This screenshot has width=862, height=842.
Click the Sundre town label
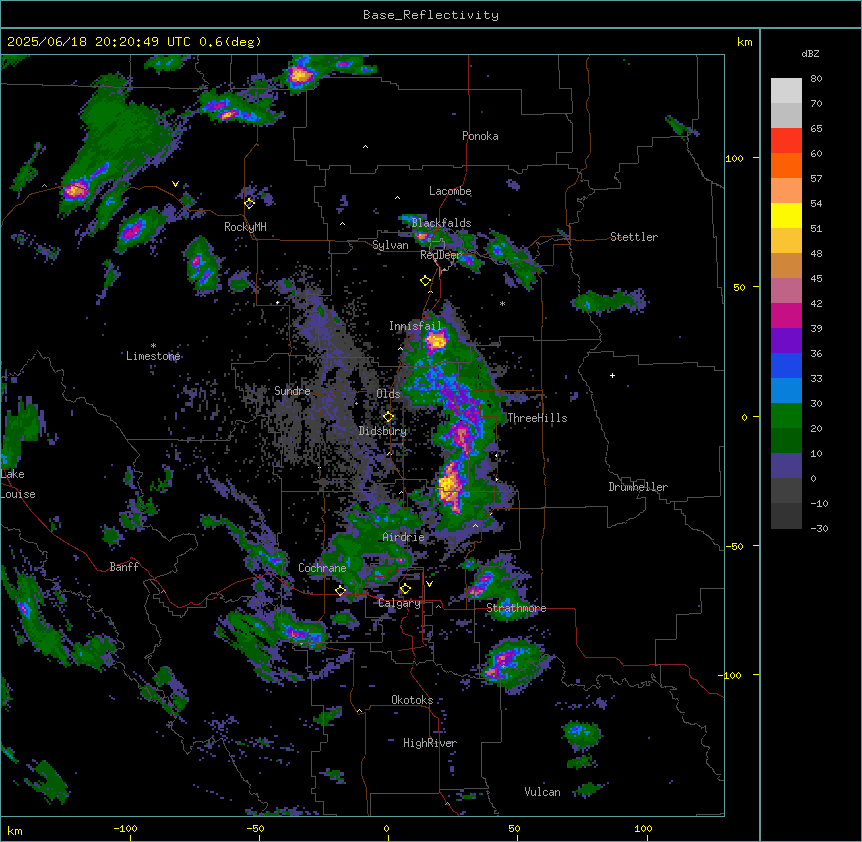coord(292,391)
